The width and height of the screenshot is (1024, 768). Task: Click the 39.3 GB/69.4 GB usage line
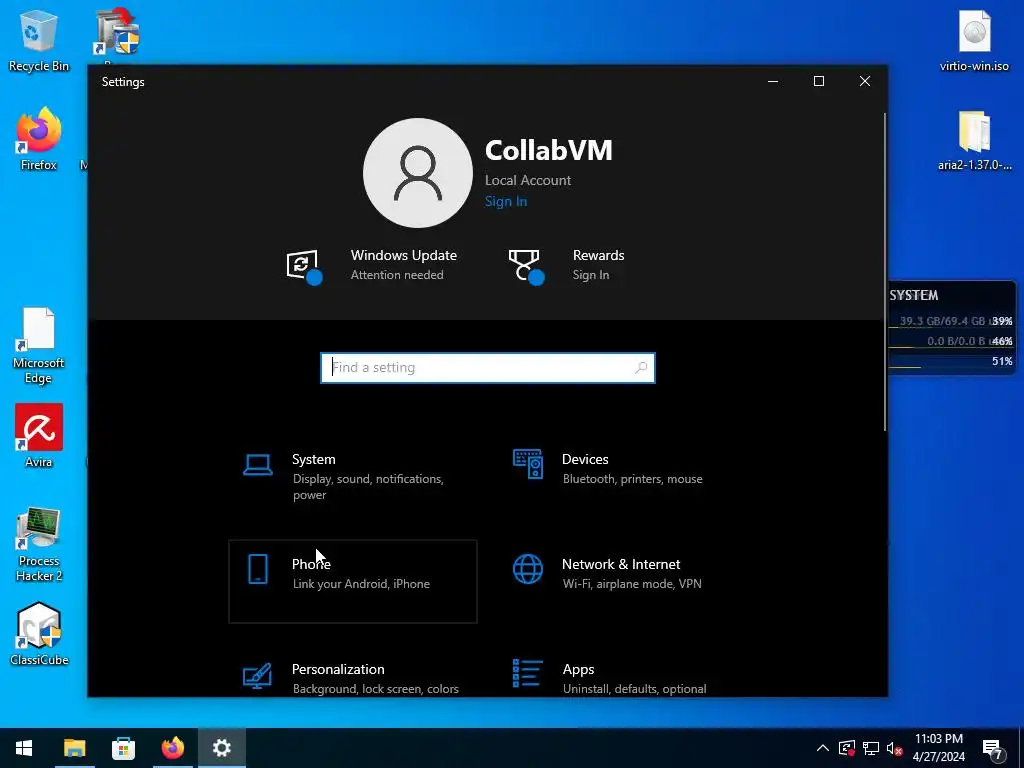pyautogui.click(x=955, y=321)
